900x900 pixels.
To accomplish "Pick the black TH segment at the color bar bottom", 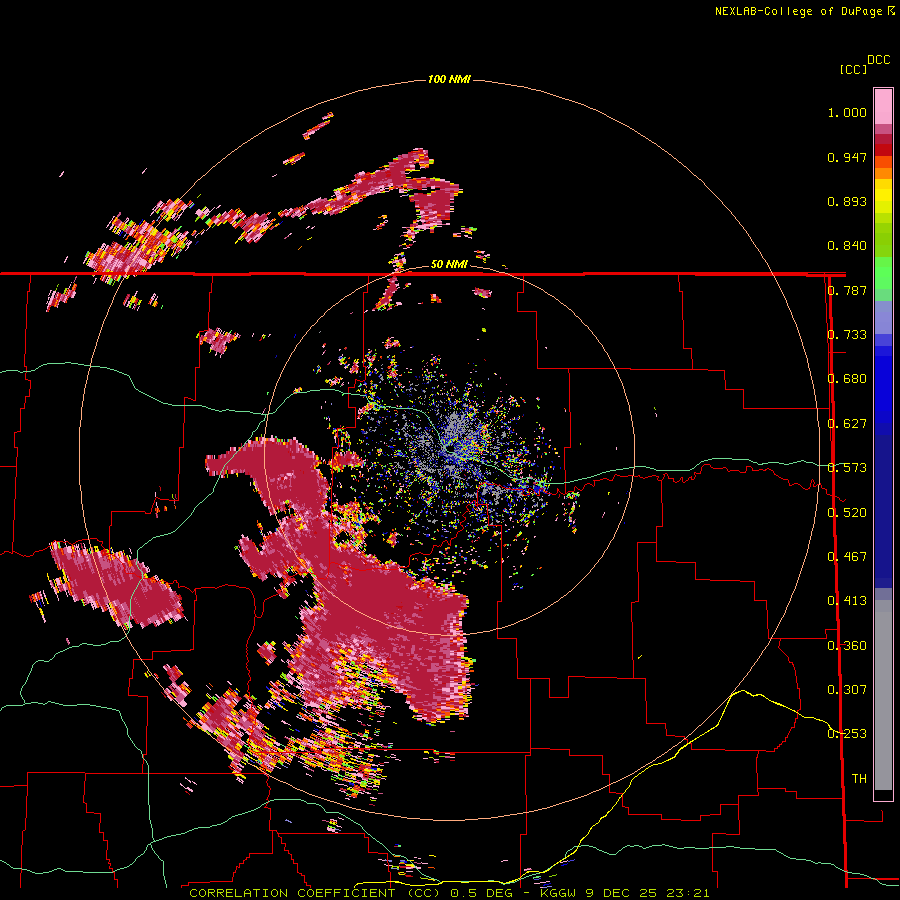I will (883, 794).
